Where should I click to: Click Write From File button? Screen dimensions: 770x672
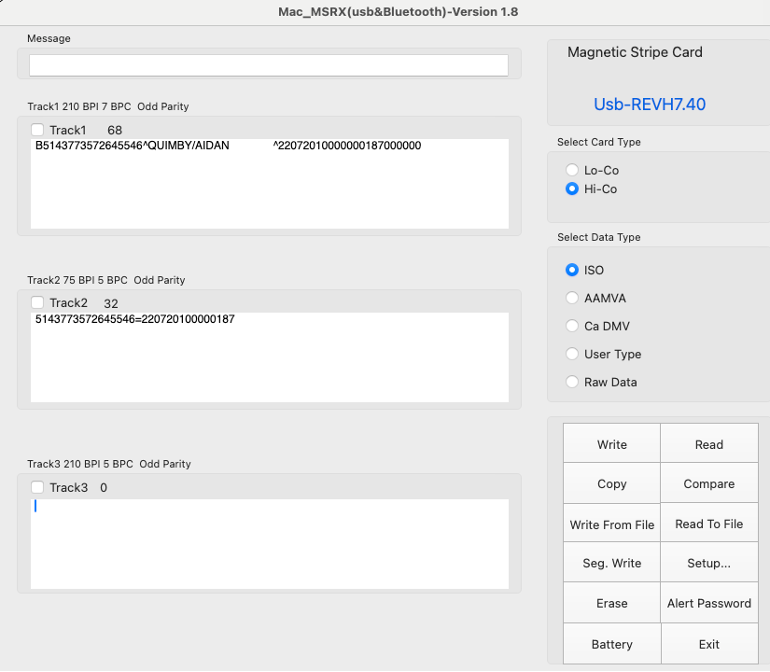tap(612, 524)
